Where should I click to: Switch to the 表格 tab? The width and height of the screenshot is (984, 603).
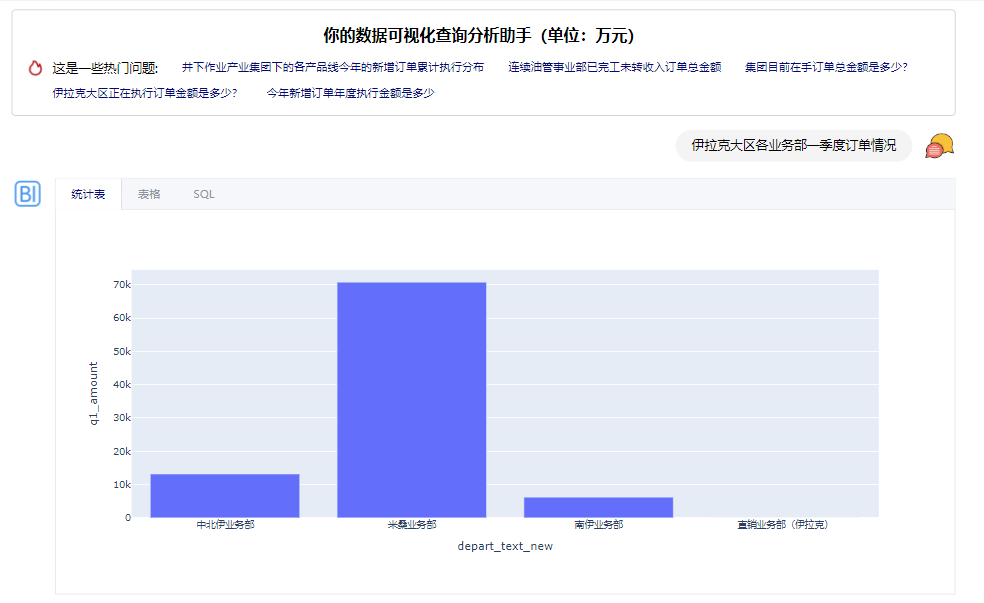(149, 194)
